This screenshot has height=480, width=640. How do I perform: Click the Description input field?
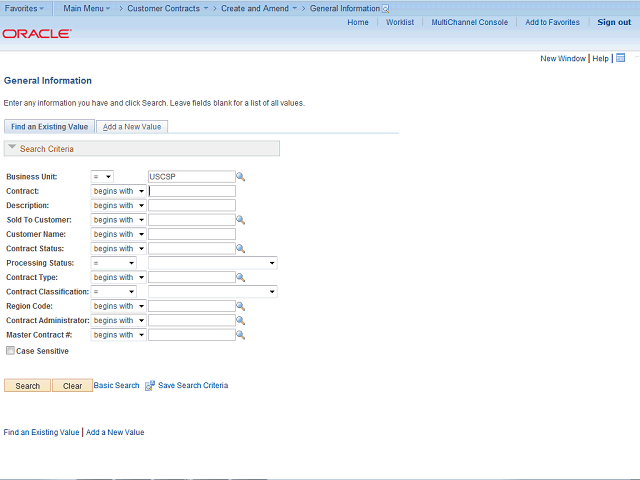(x=192, y=205)
